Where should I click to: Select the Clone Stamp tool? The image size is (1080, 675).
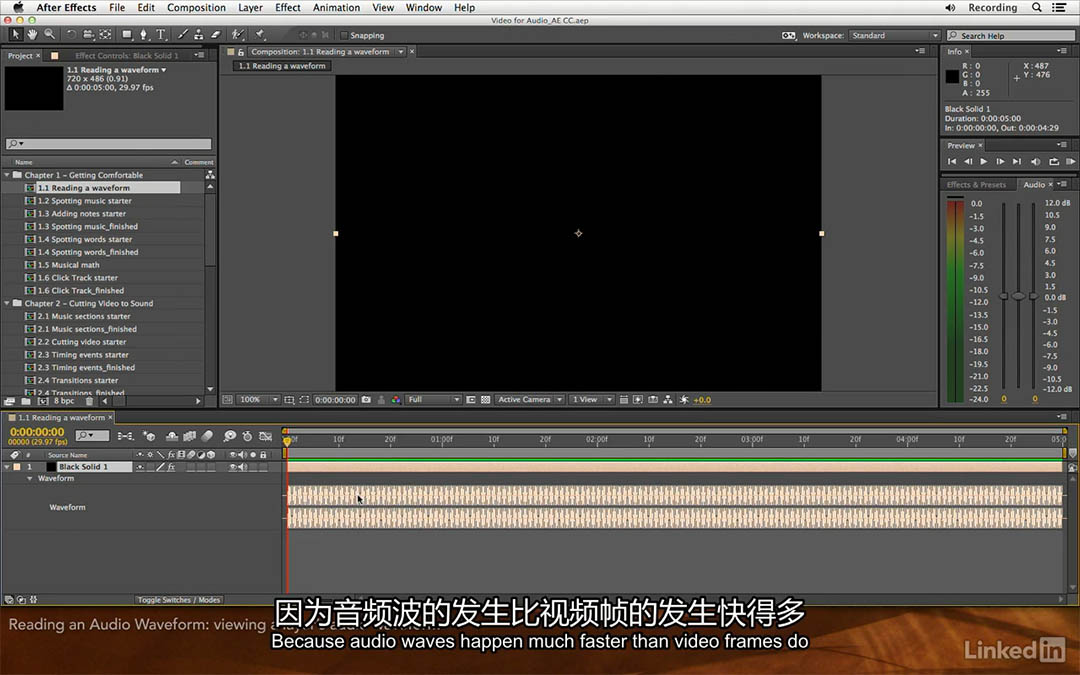pyautogui.click(x=198, y=34)
